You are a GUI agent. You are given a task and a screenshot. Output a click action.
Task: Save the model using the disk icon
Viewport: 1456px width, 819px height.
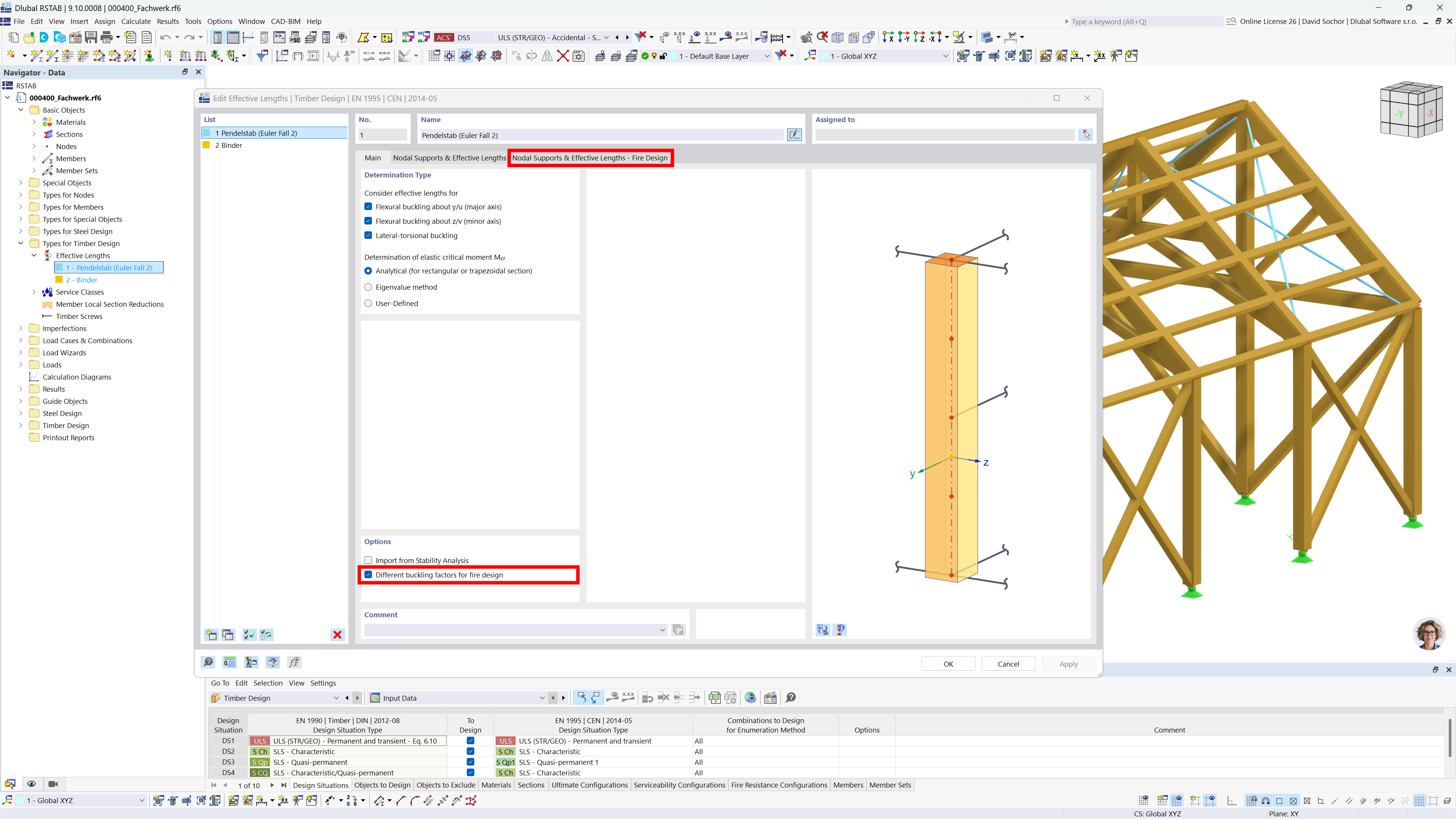(x=91, y=37)
